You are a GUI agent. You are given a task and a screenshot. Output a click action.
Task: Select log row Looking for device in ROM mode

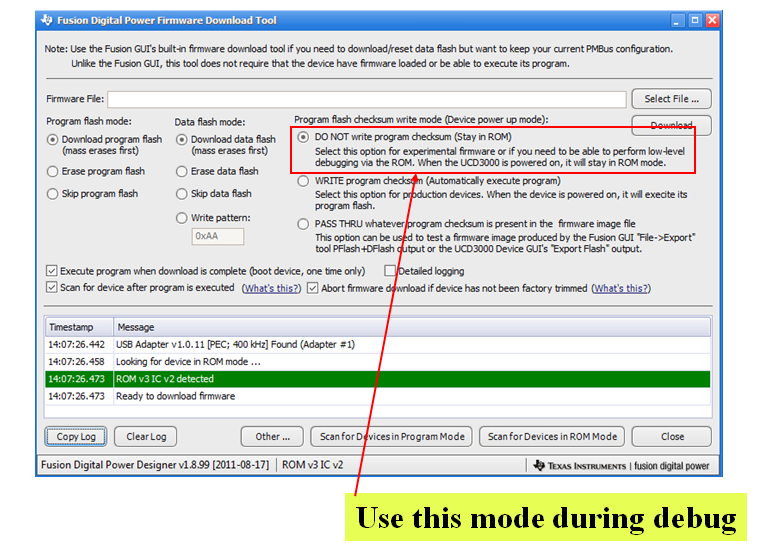[x=378, y=362]
